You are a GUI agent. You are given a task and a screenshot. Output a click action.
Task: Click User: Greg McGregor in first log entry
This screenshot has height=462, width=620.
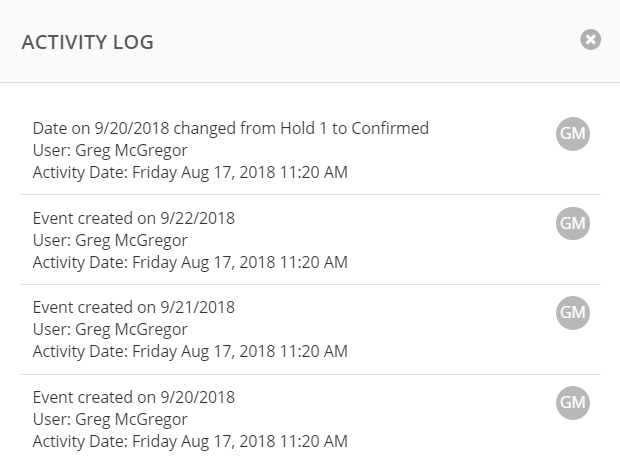[x=110, y=151]
